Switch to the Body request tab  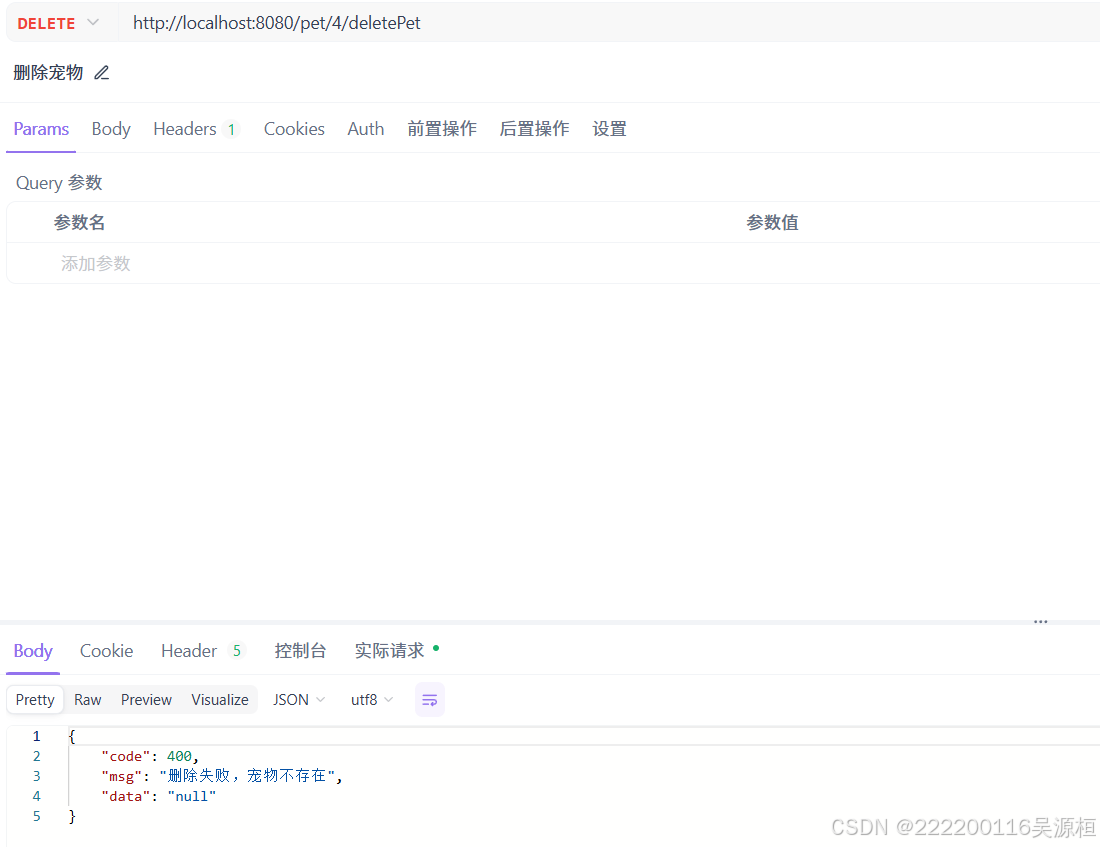(x=110, y=128)
